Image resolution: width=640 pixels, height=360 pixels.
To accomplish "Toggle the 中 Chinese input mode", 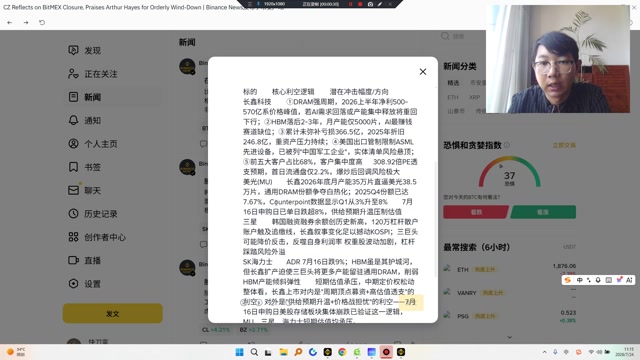I will tap(579, 280).
